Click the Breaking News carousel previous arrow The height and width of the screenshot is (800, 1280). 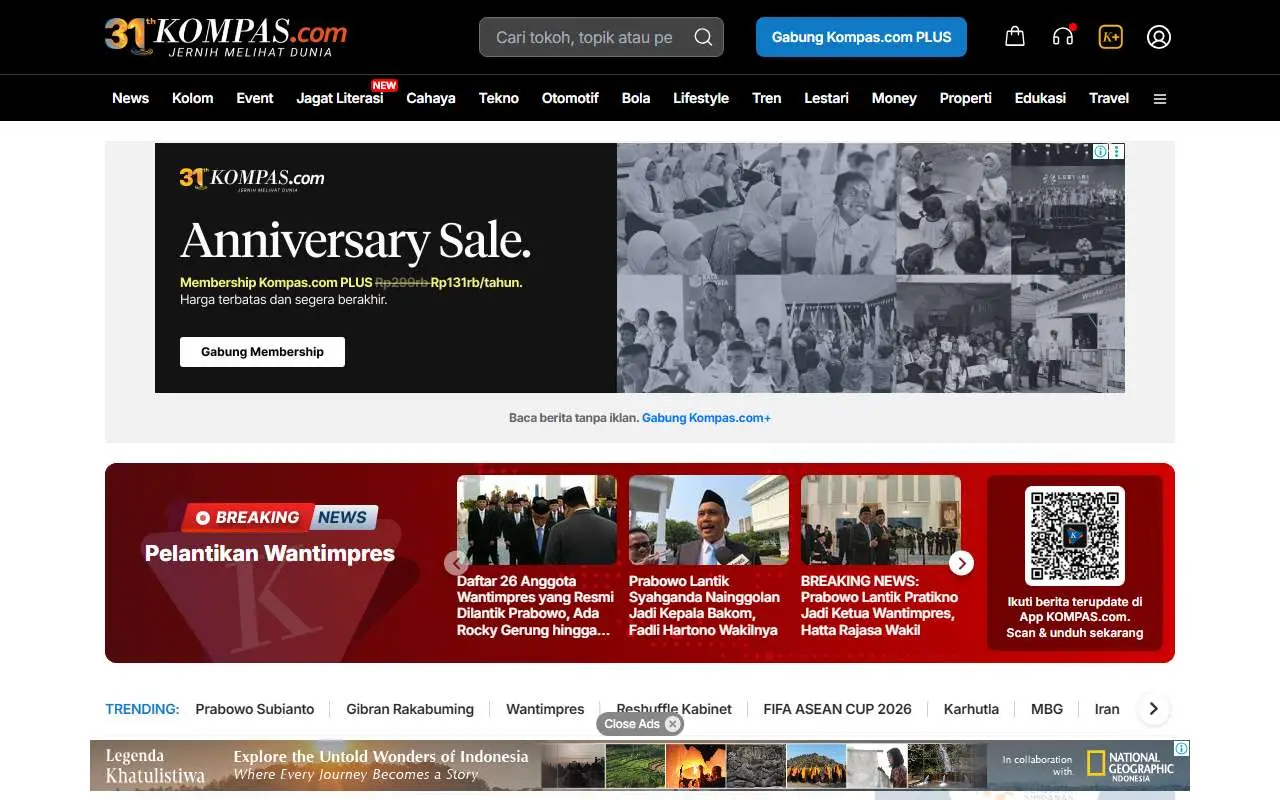click(456, 563)
